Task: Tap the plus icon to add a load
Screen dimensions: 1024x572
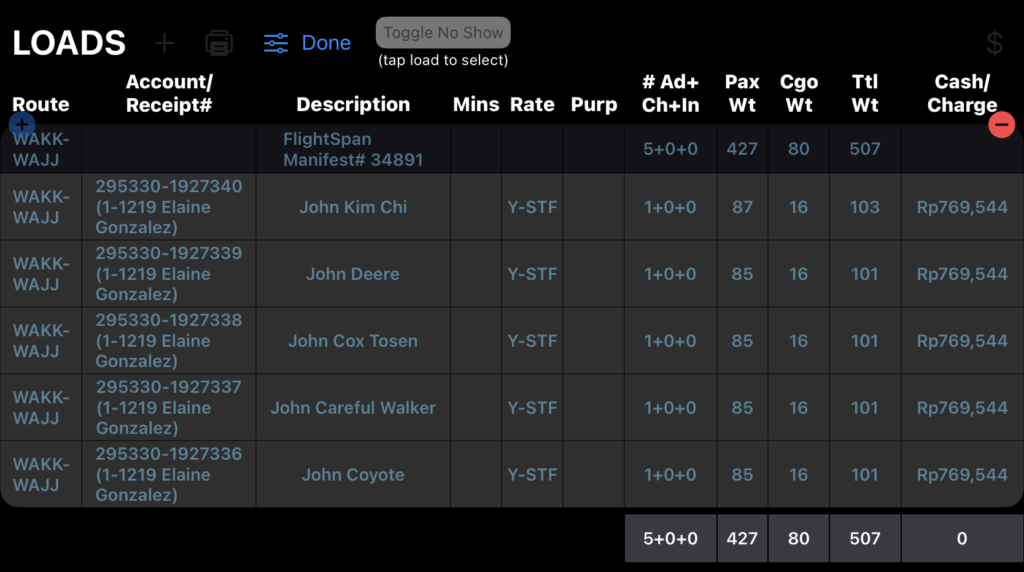Action: [x=164, y=43]
